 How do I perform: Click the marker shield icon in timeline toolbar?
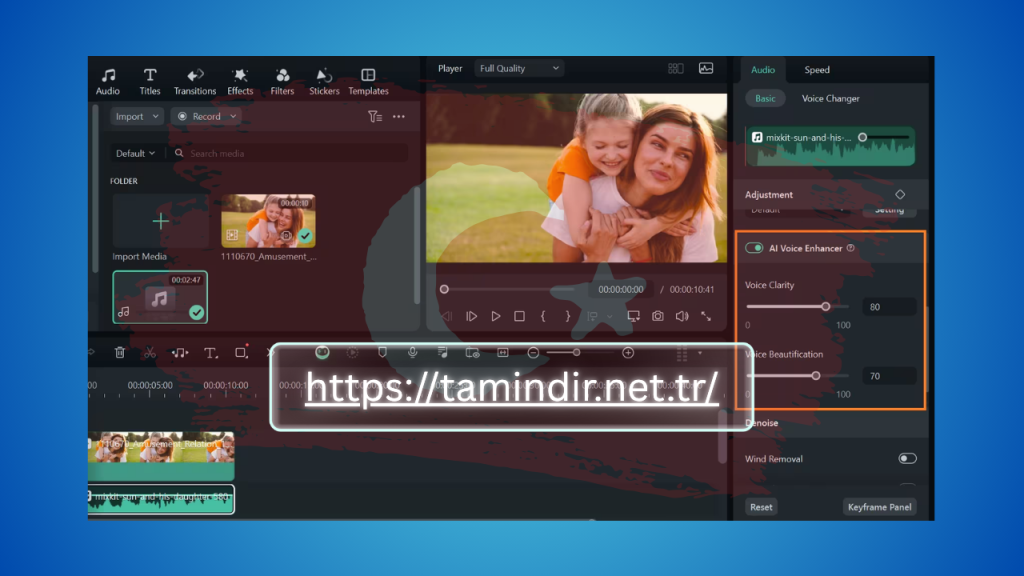[x=383, y=353]
